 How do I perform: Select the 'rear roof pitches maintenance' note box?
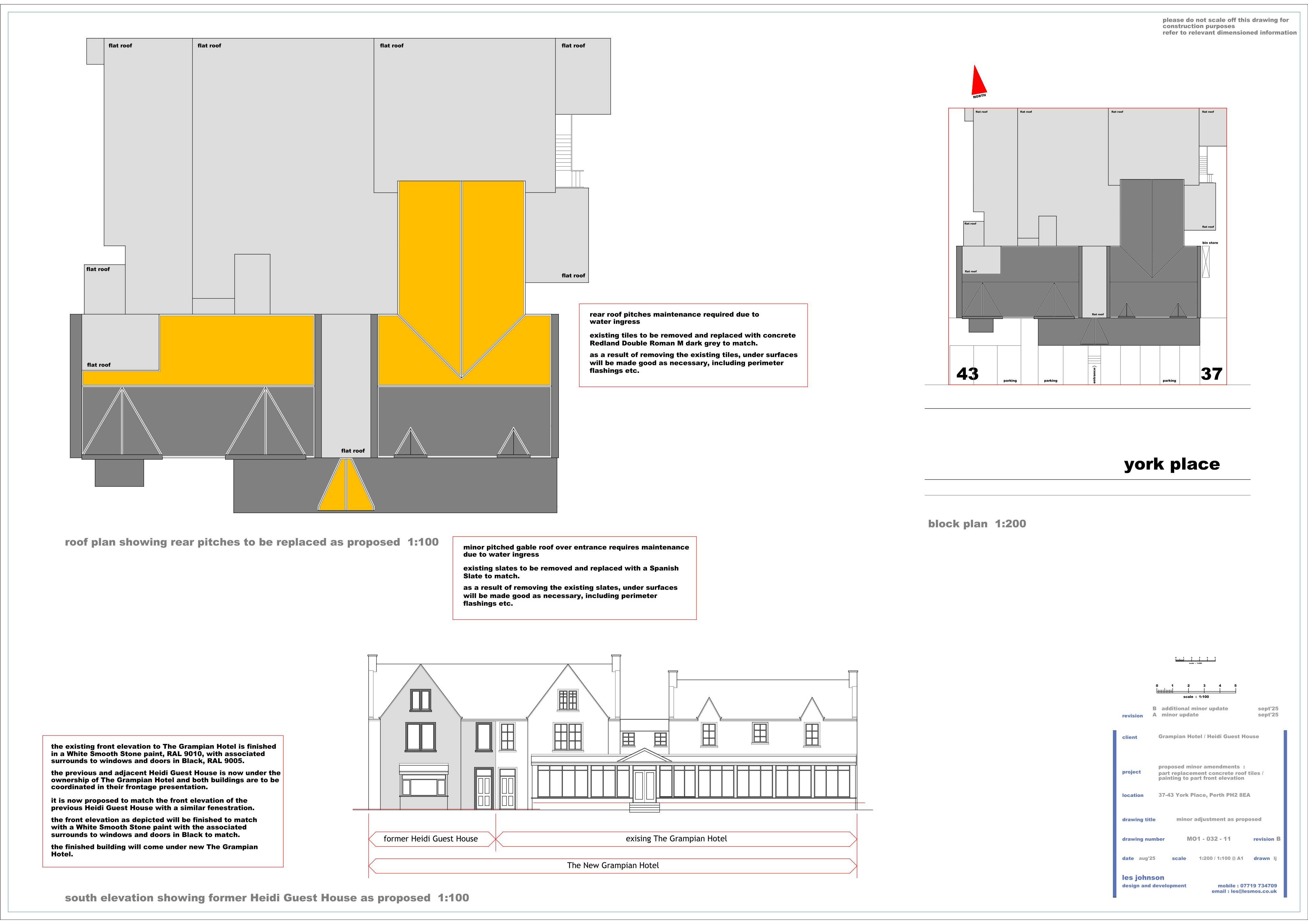coord(693,345)
